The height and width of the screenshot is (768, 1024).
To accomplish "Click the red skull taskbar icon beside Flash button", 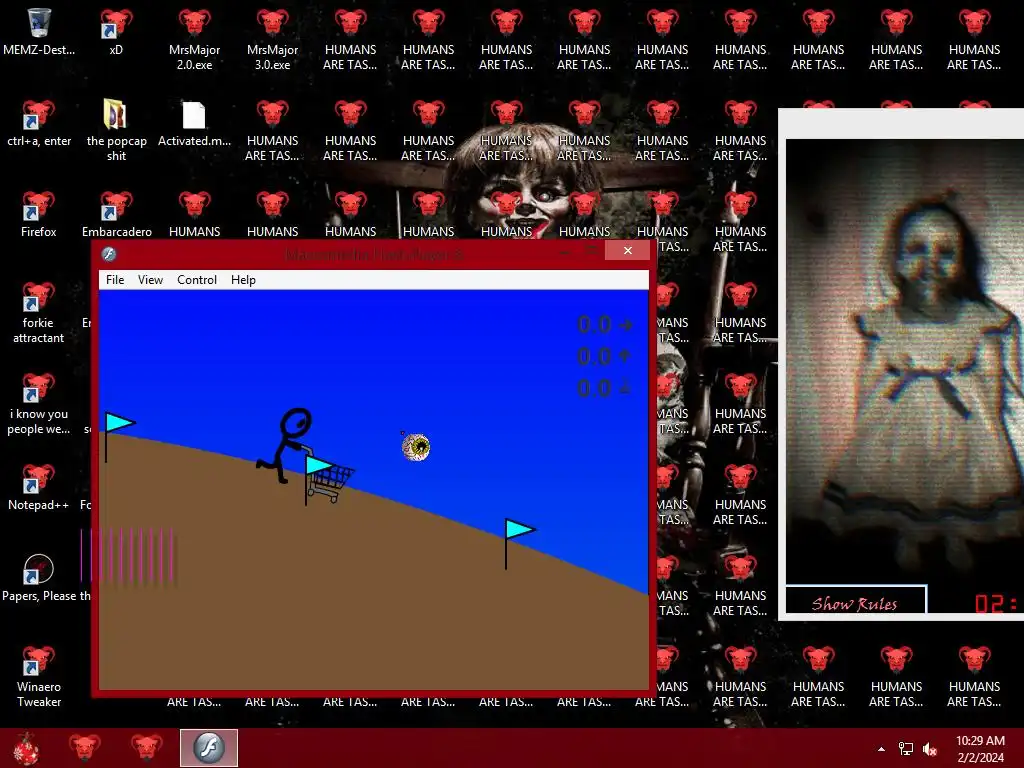I will point(146,748).
